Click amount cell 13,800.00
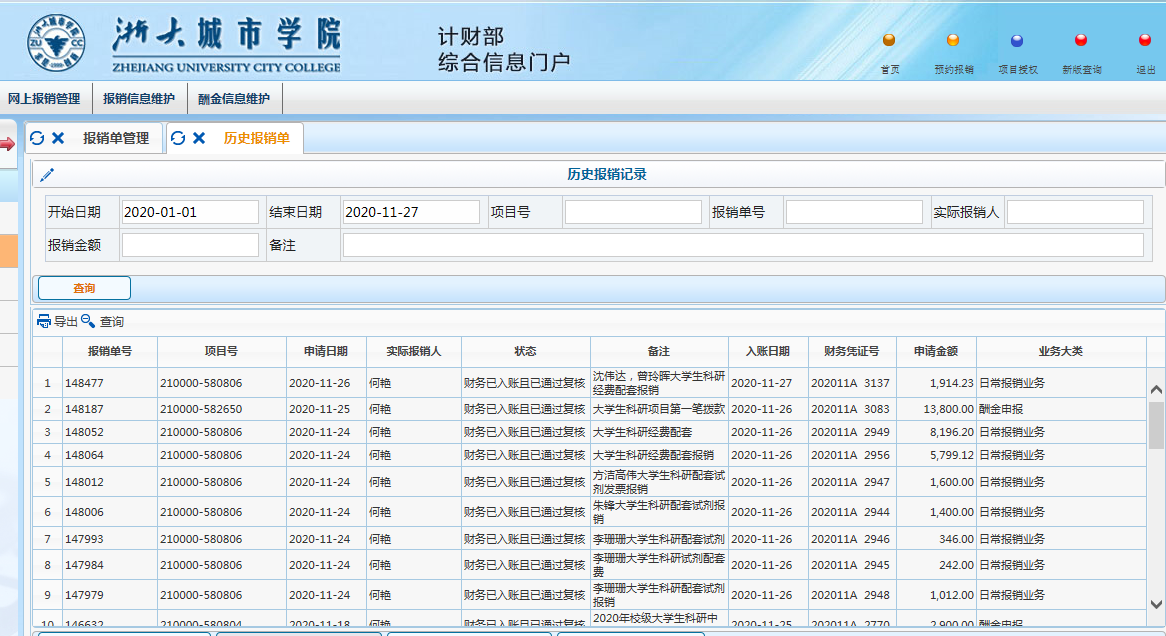Viewport: 1166px width, 636px height. [948, 409]
